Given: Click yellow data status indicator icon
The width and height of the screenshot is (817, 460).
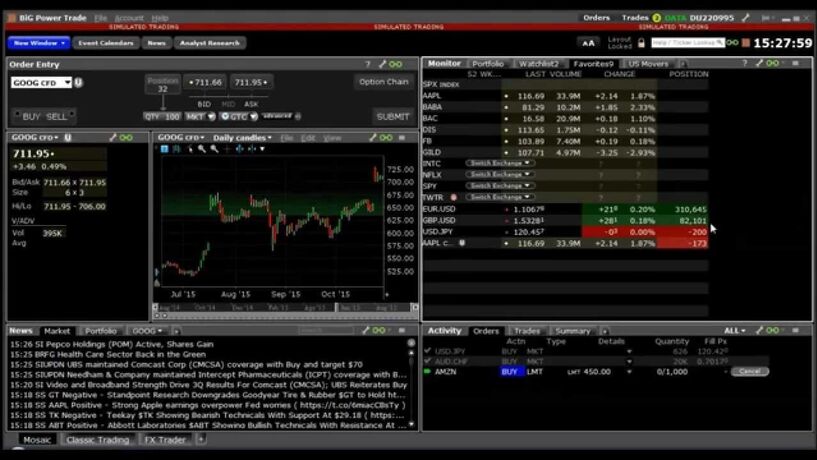Looking at the screenshot, I should click(x=657, y=18).
